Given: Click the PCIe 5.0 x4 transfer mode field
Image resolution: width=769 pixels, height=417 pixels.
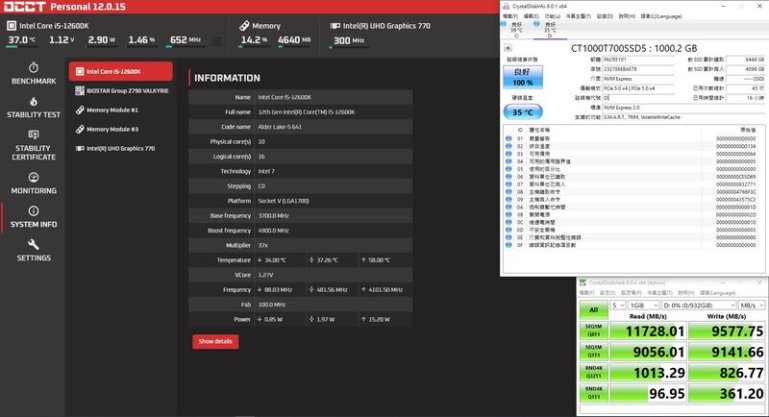Looking at the screenshot, I should tap(639, 88).
